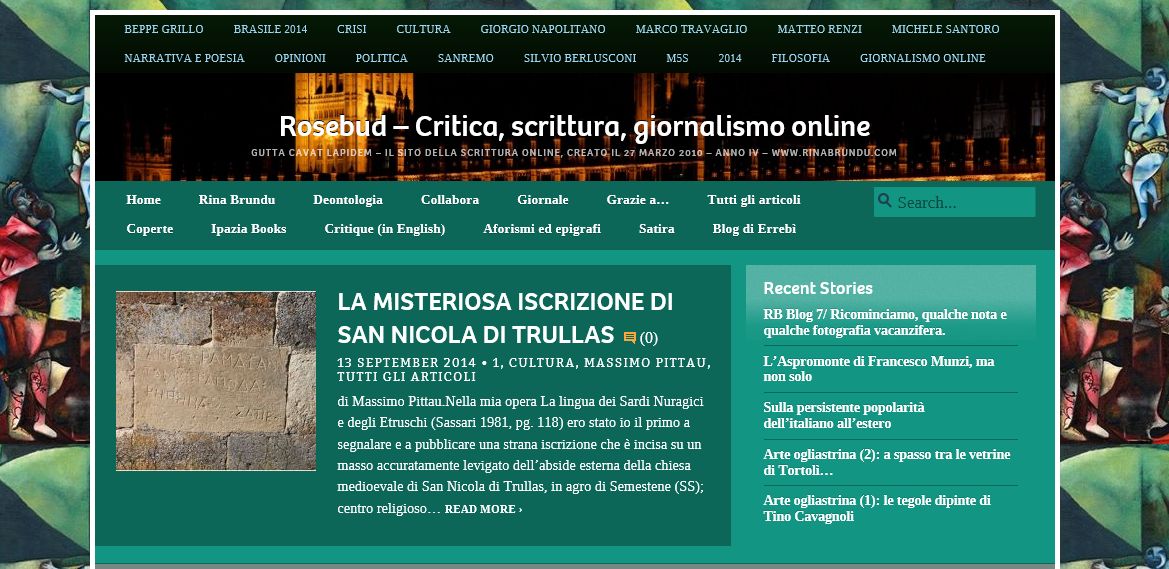Click the Rosebud site title header
This screenshot has width=1169, height=569.
click(574, 127)
